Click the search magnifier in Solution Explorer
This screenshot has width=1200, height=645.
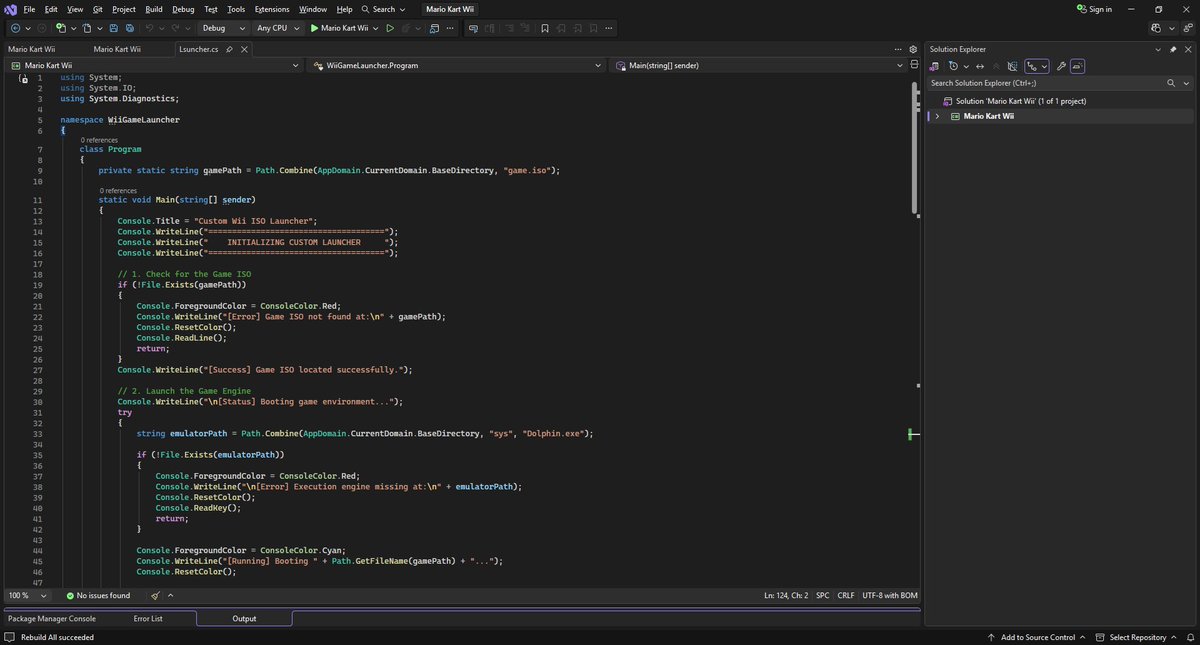(x=1171, y=83)
